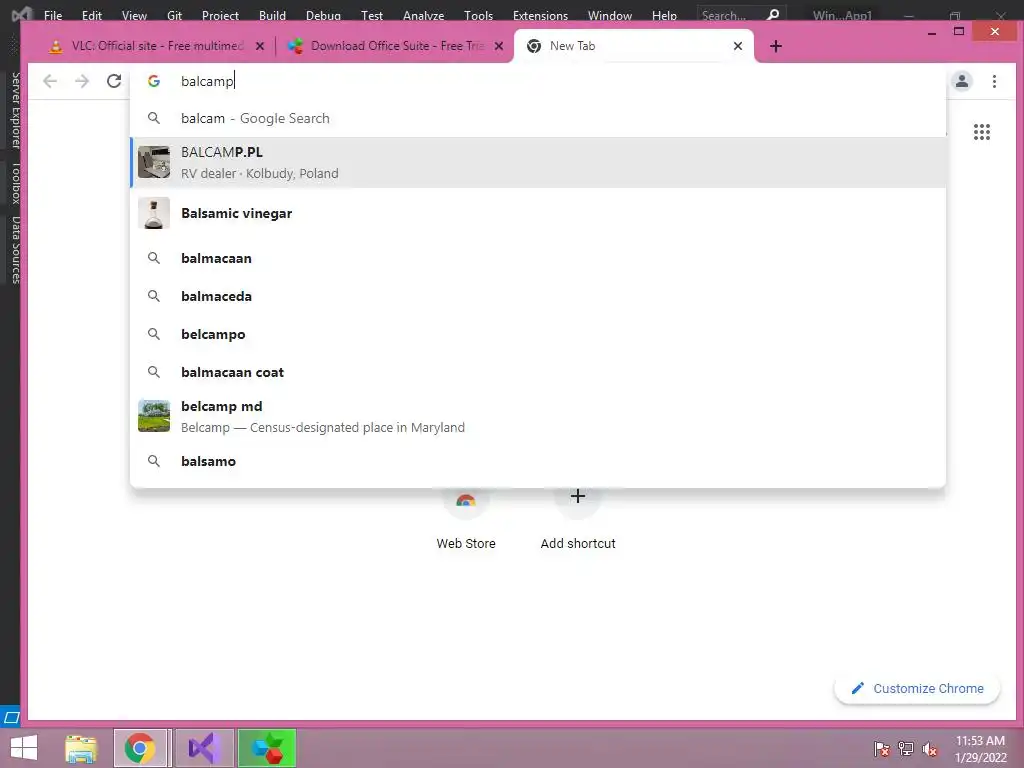Click the Chrome taskbar icon
Screen dimensions: 1024x768
pyautogui.click(x=140, y=748)
